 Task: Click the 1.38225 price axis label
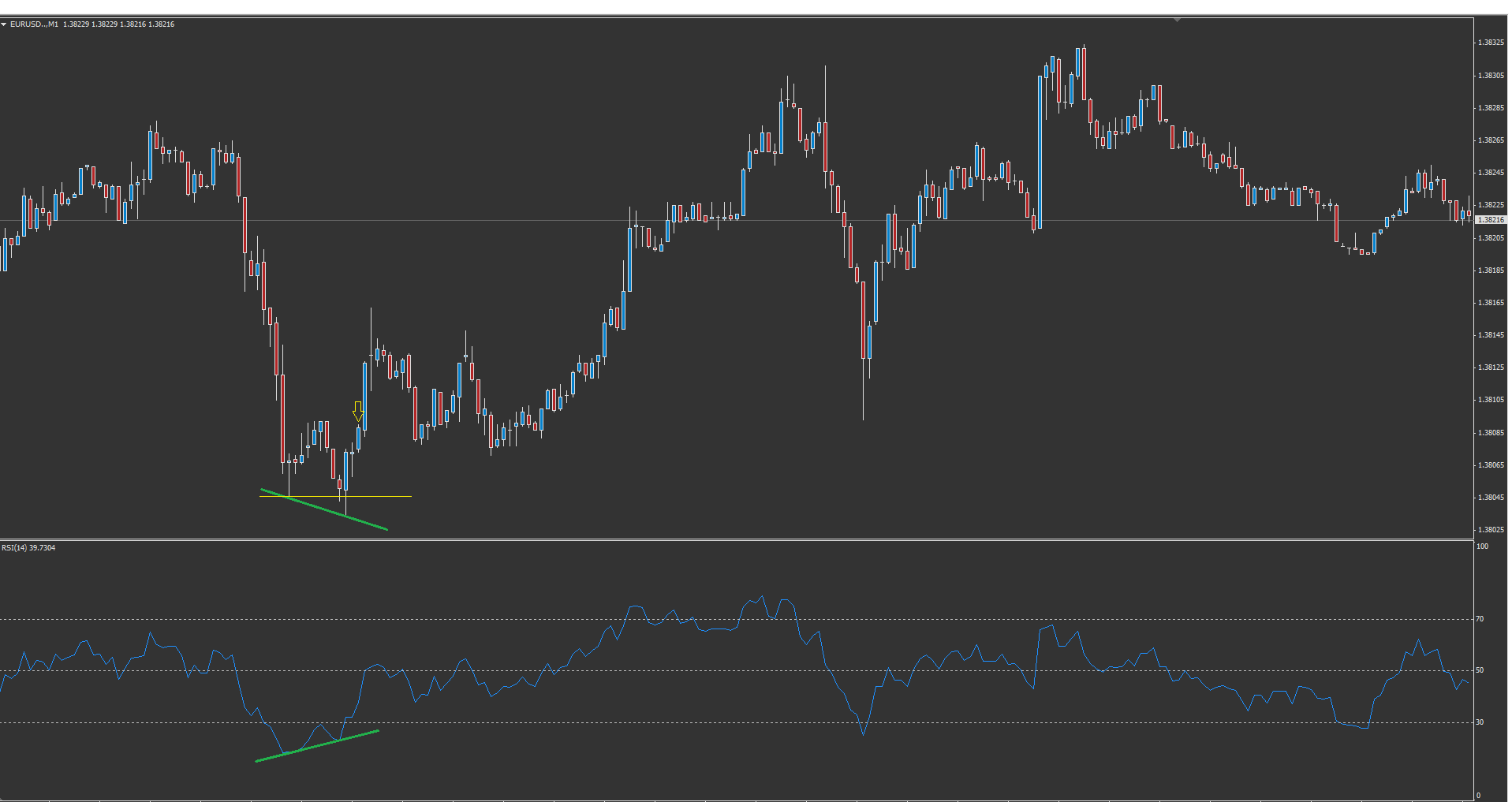tap(1491, 205)
